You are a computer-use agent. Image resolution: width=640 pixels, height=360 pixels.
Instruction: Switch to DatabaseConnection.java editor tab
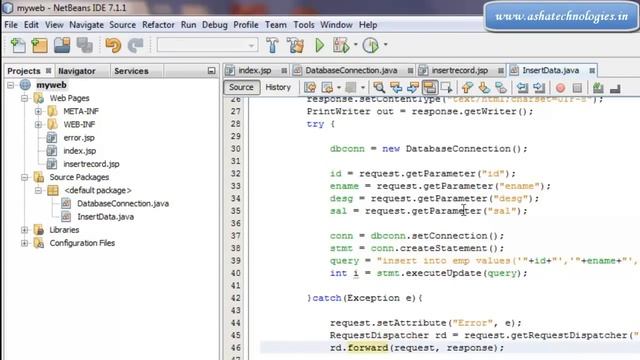point(351,71)
